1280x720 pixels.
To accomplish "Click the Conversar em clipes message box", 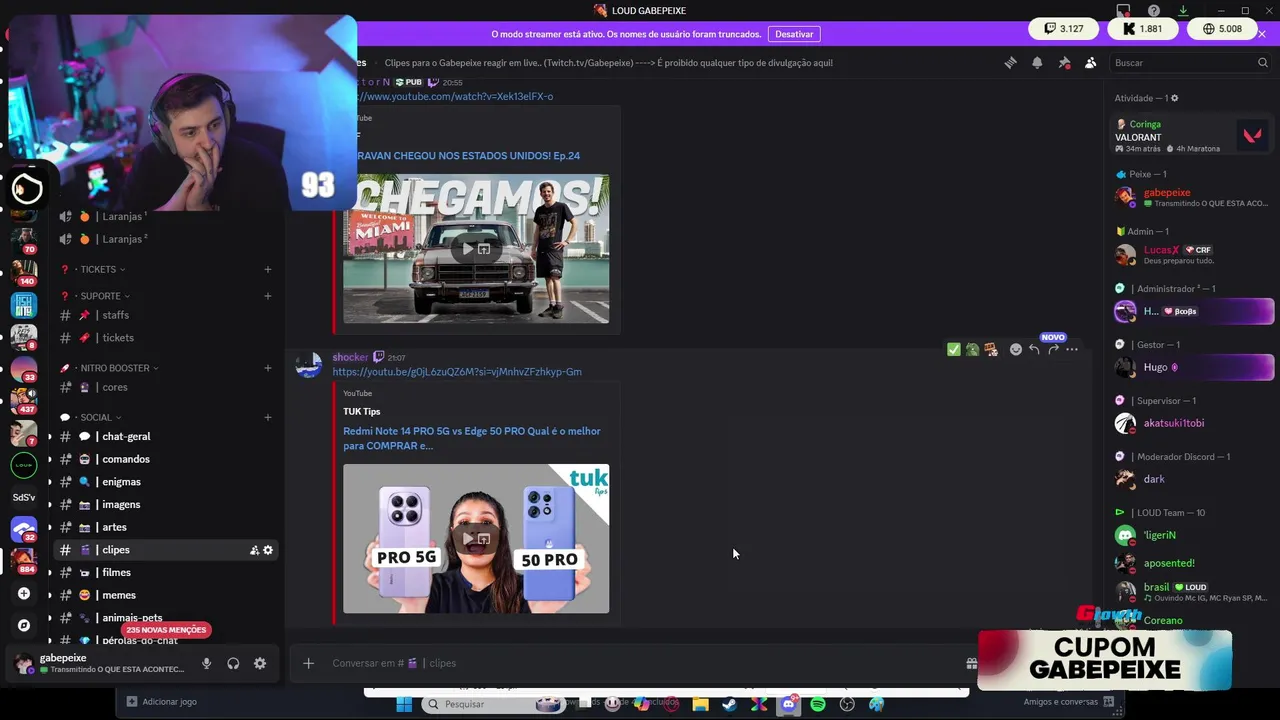I will (640, 663).
